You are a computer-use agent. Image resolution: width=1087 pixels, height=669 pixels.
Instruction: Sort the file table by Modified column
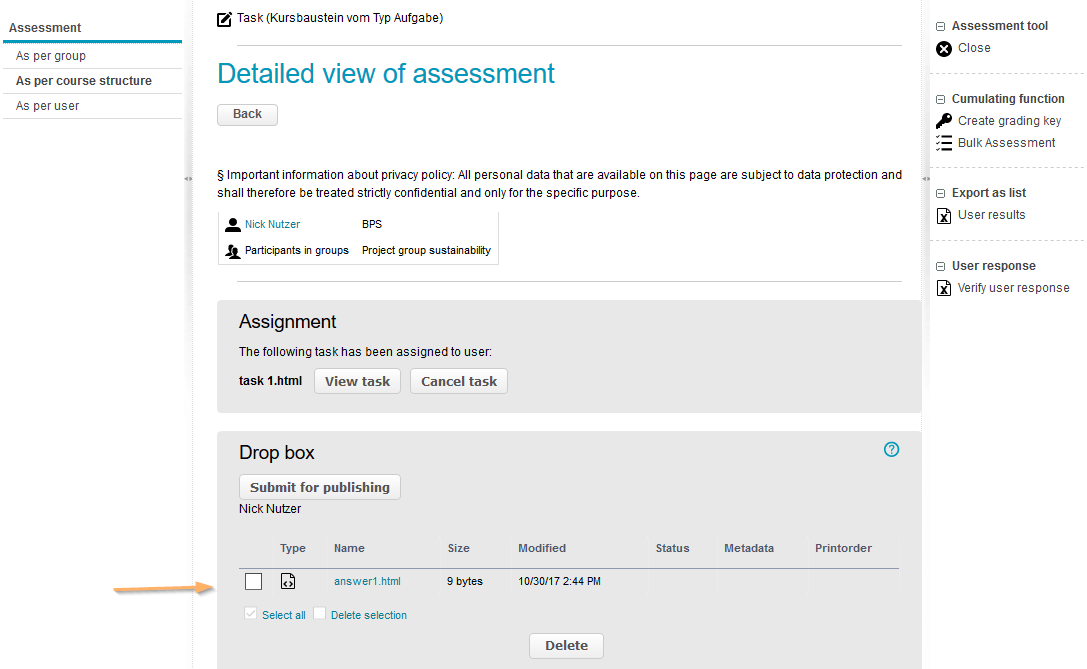tap(542, 548)
